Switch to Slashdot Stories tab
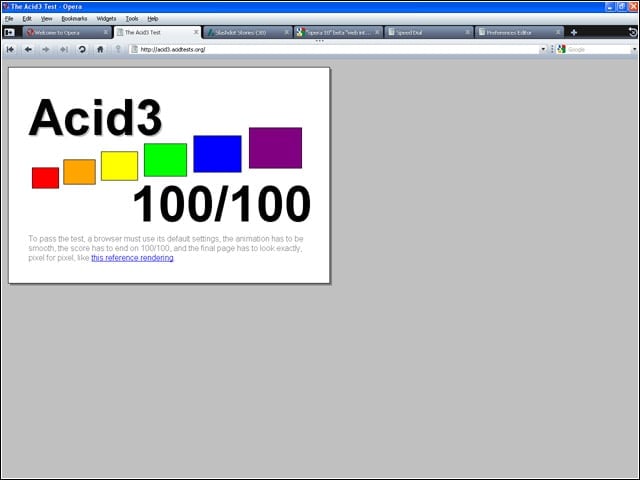This screenshot has height=480, width=640. coord(248,32)
